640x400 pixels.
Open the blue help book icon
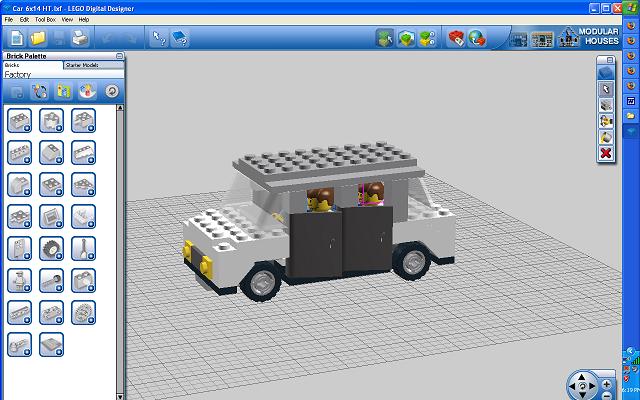(x=179, y=39)
